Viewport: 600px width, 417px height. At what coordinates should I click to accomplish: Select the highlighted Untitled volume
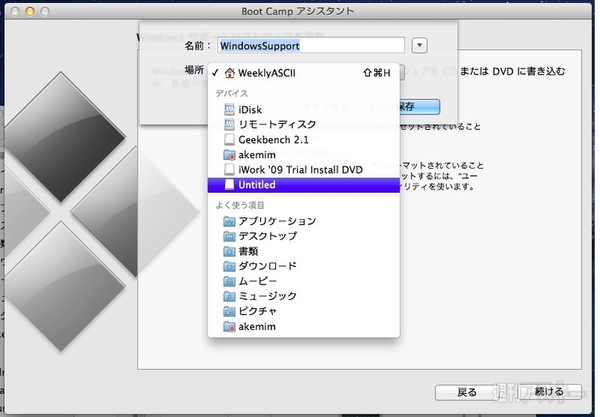click(x=304, y=185)
